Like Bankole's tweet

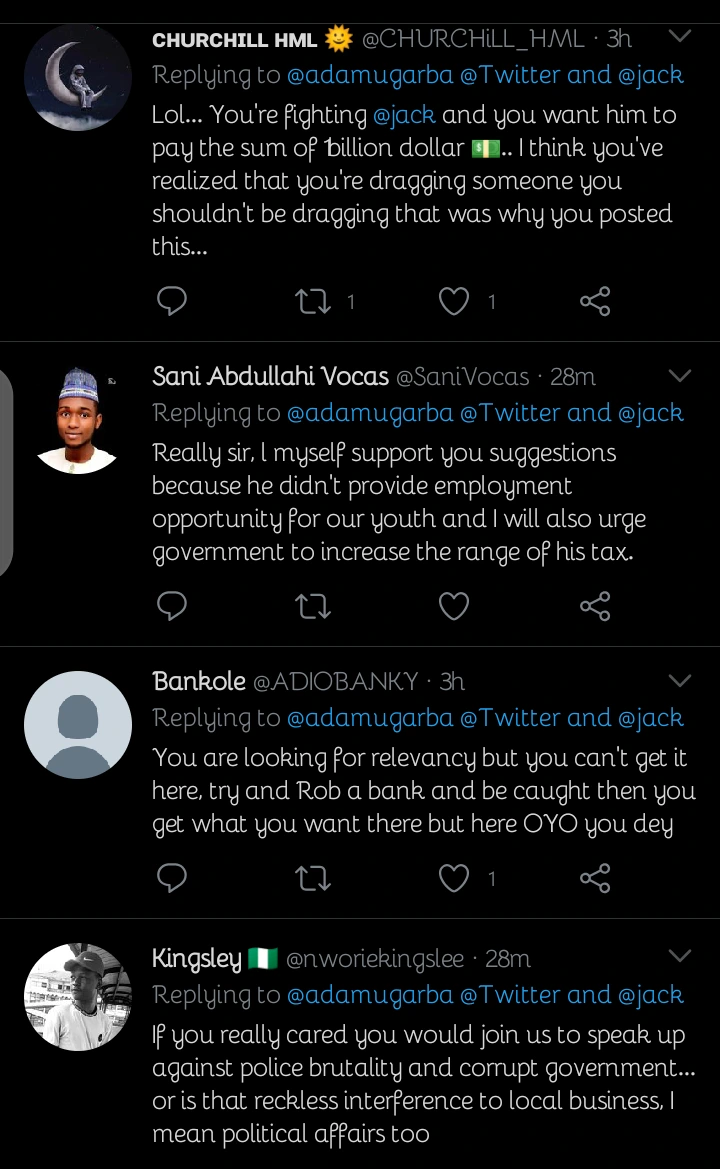tap(454, 877)
